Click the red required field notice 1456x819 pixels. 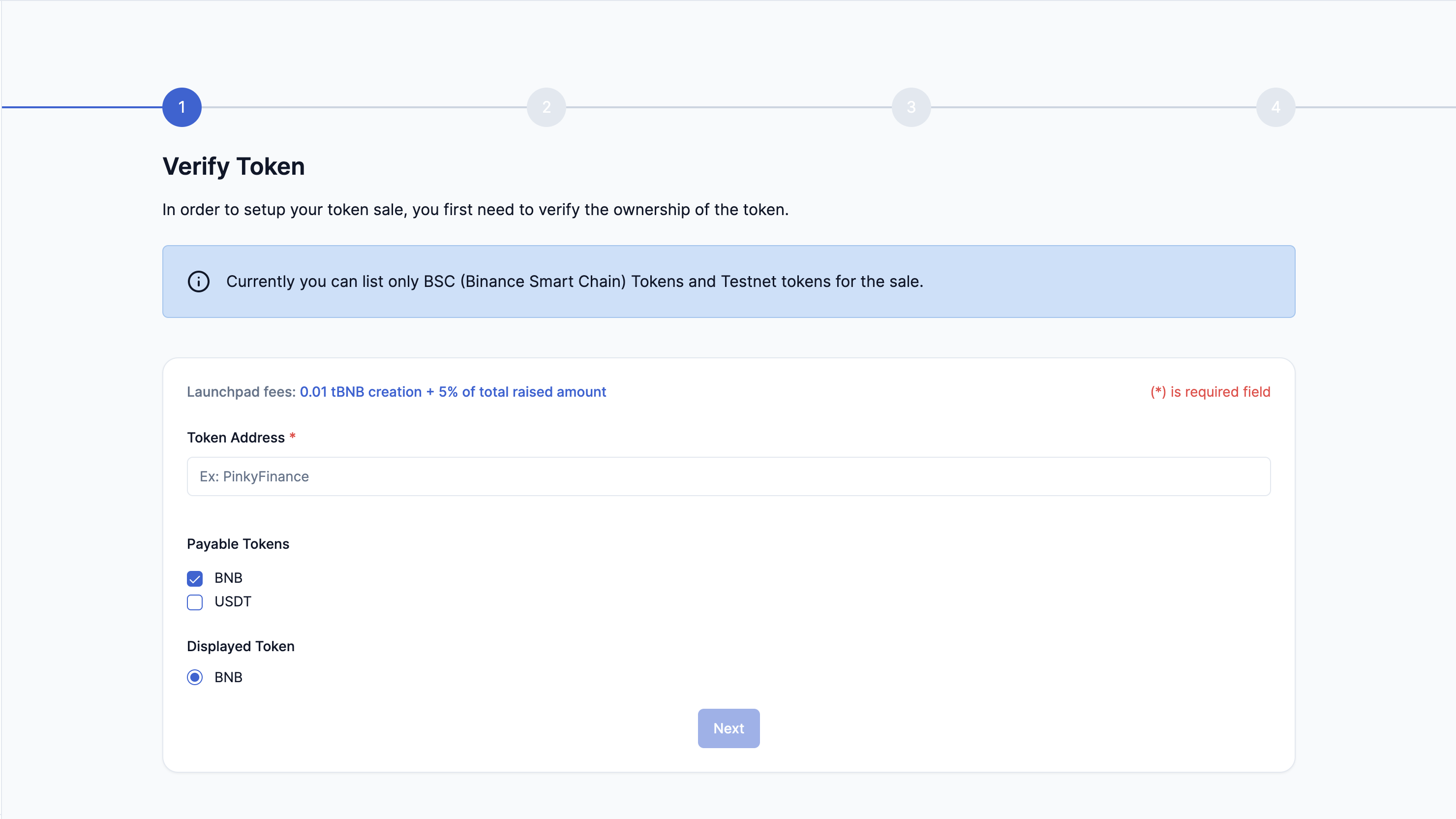(1210, 391)
